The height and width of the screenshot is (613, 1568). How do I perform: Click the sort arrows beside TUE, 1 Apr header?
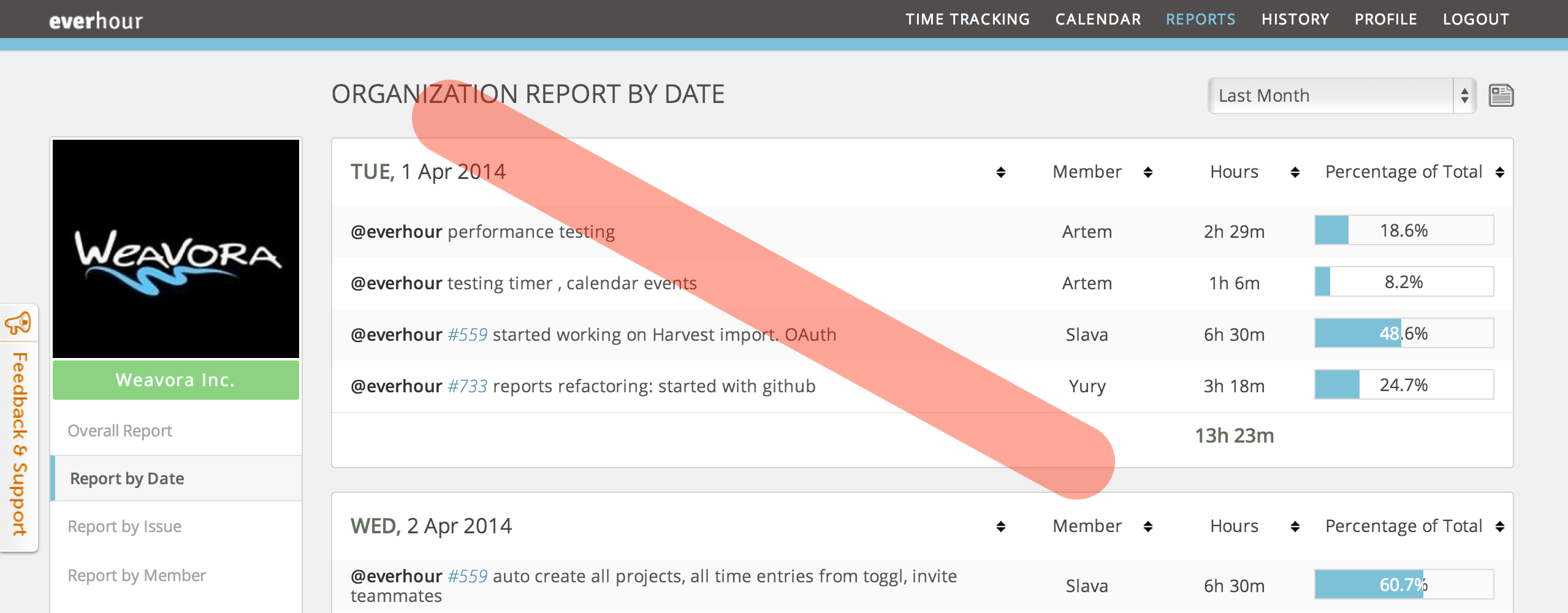click(1000, 172)
